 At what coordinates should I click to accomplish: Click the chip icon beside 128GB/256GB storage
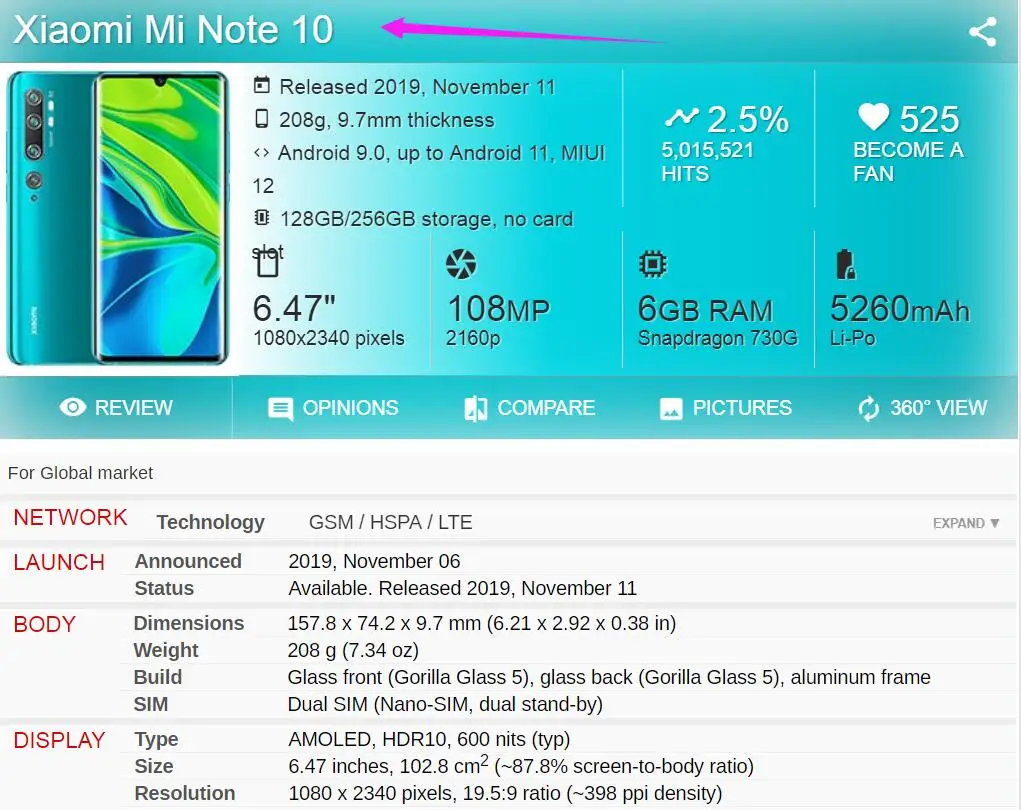(x=262, y=217)
